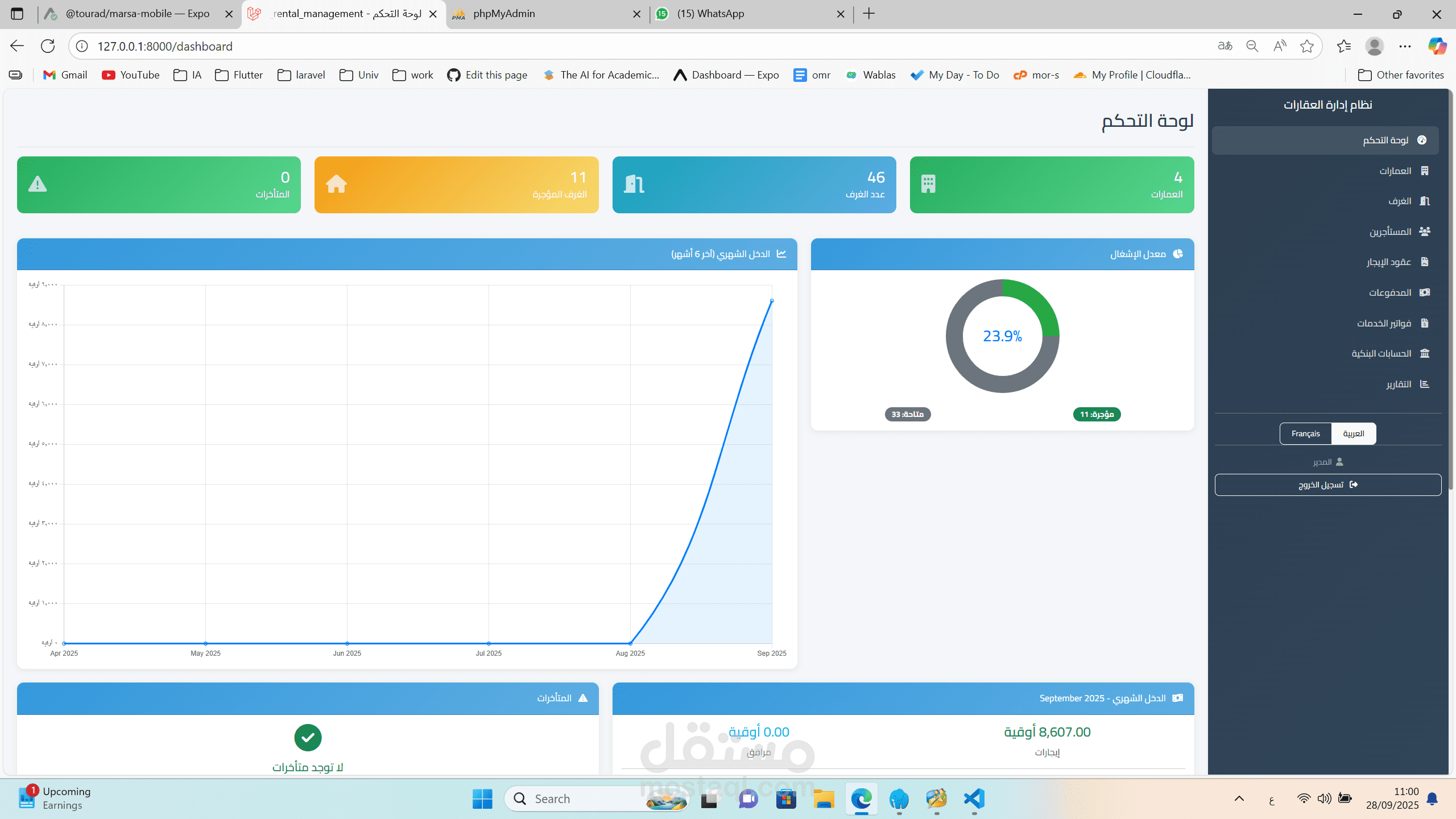Image resolution: width=1456 pixels, height=819 pixels.
Task: Click the rental contracts document icon
Action: [x=1424, y=262]
